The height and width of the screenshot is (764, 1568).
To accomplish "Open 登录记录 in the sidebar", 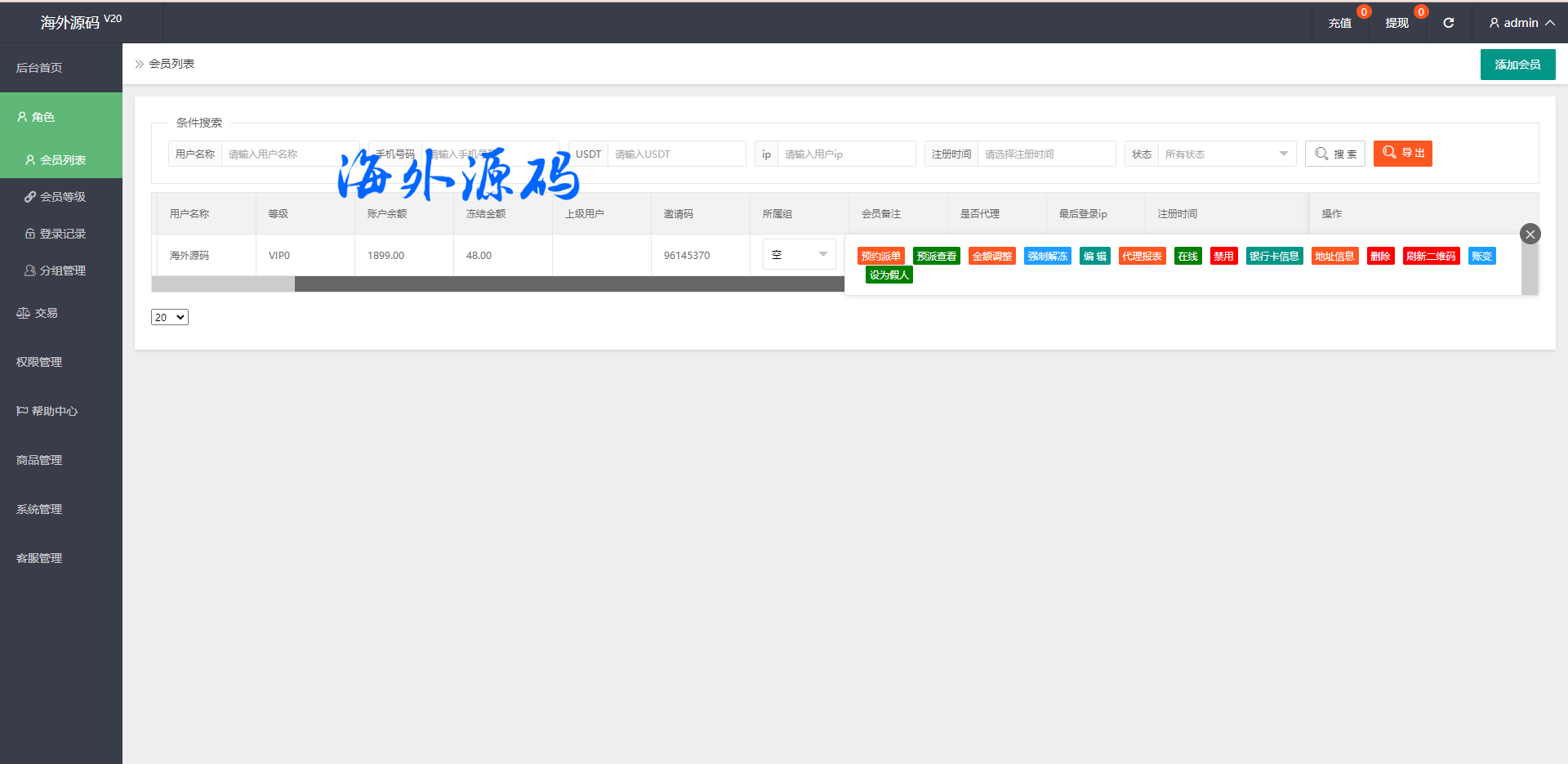I will pyautogui.click(x=62, y=234).
